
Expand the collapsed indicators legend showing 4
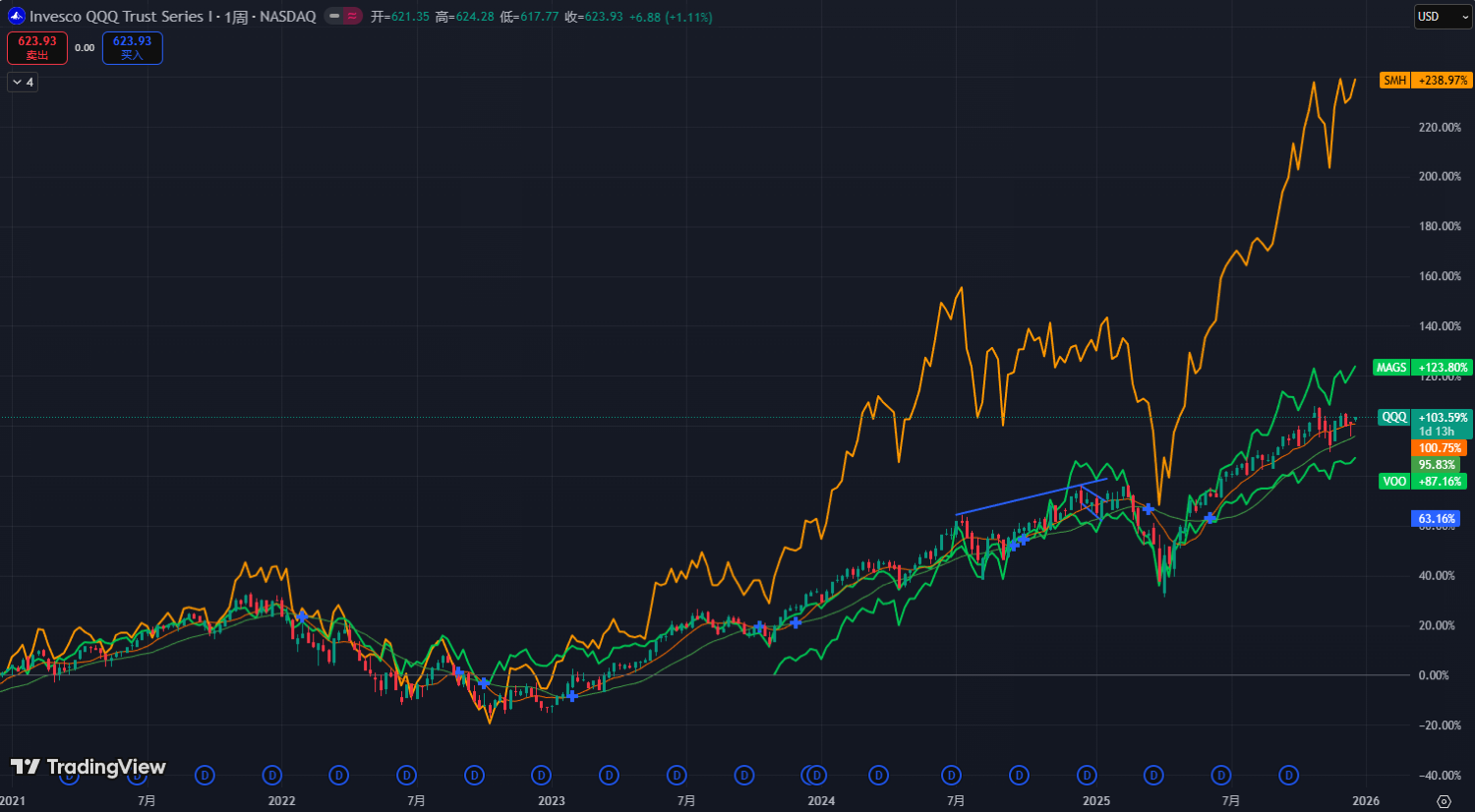tap(23, 83)
